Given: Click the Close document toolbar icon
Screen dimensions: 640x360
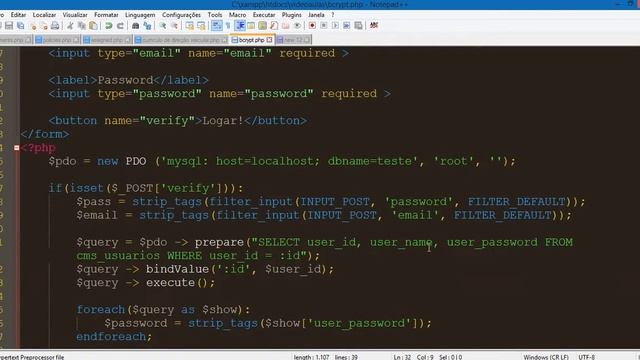Looking at the screenshot, I should (x=33, y=25).
